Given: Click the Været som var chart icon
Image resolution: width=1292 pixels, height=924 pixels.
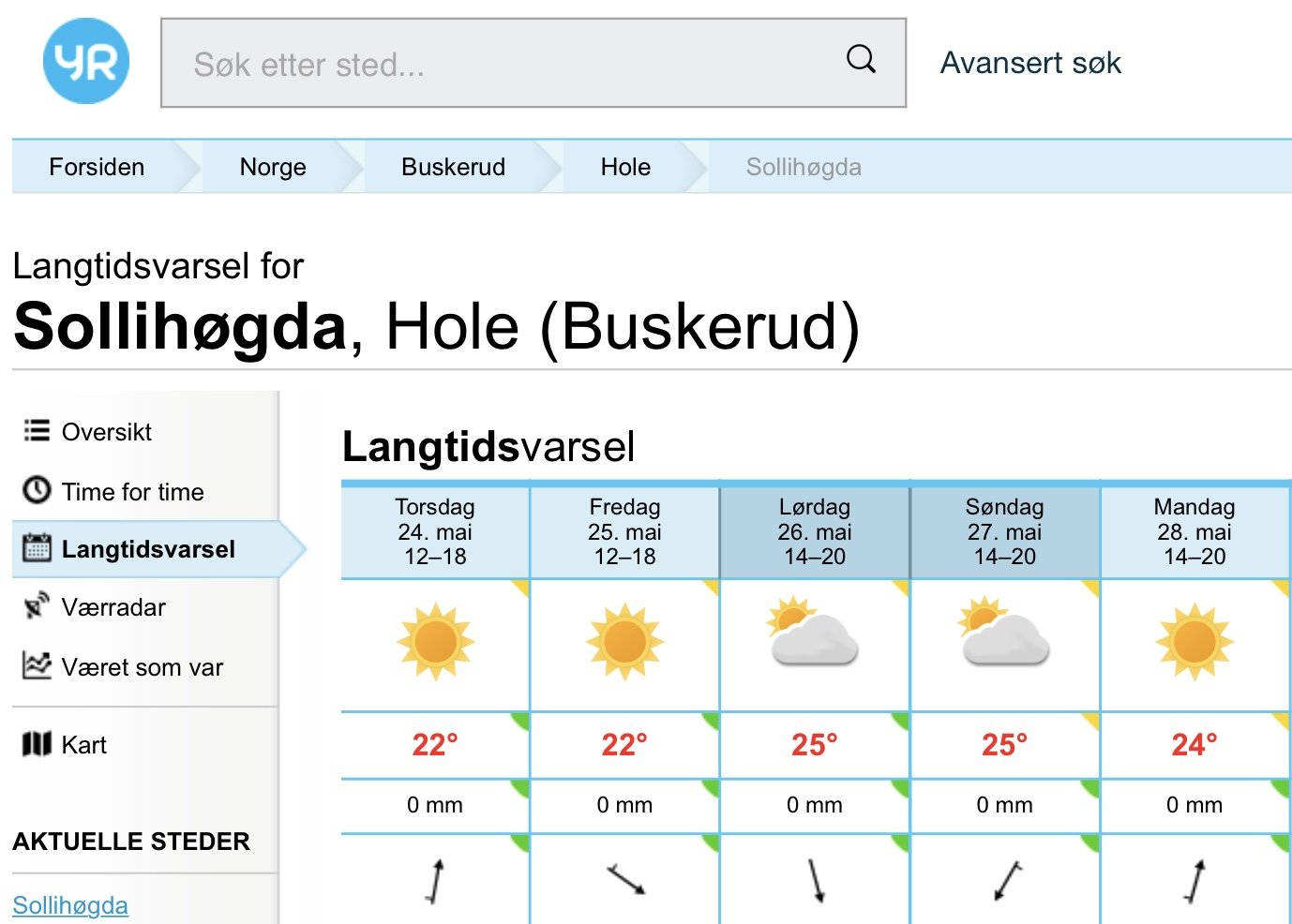Looking at the screenshot, I should (37, 665).
